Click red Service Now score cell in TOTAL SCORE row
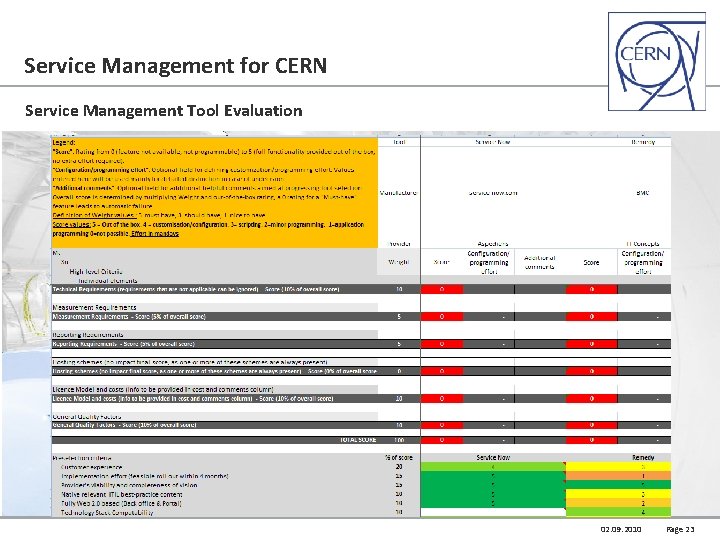 (x=442, y=440)
